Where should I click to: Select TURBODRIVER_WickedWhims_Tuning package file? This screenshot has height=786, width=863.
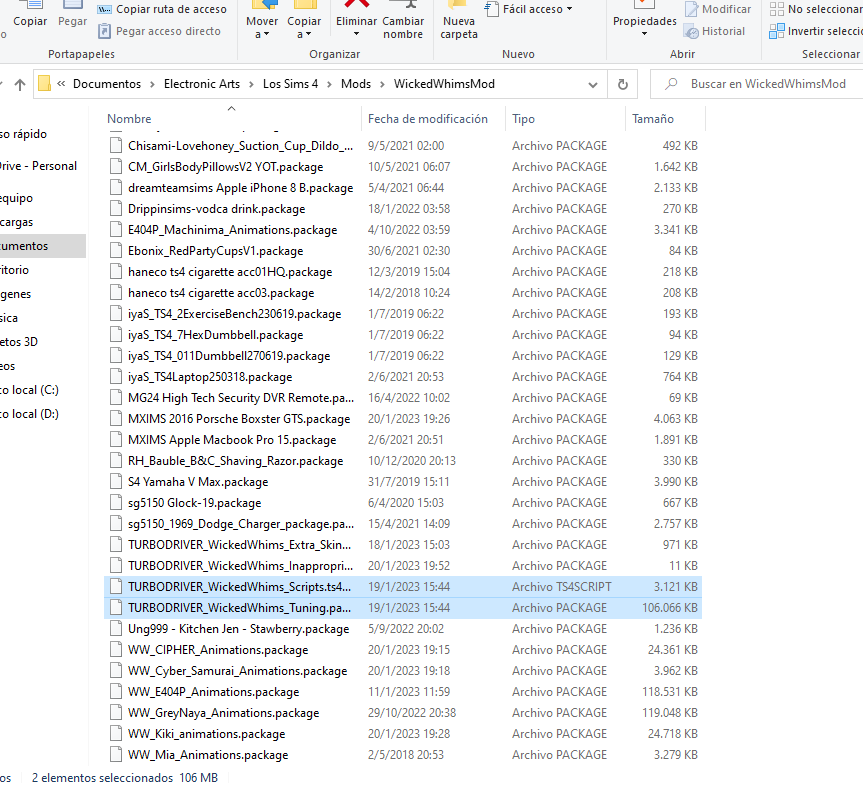click(x=402, y=608)
